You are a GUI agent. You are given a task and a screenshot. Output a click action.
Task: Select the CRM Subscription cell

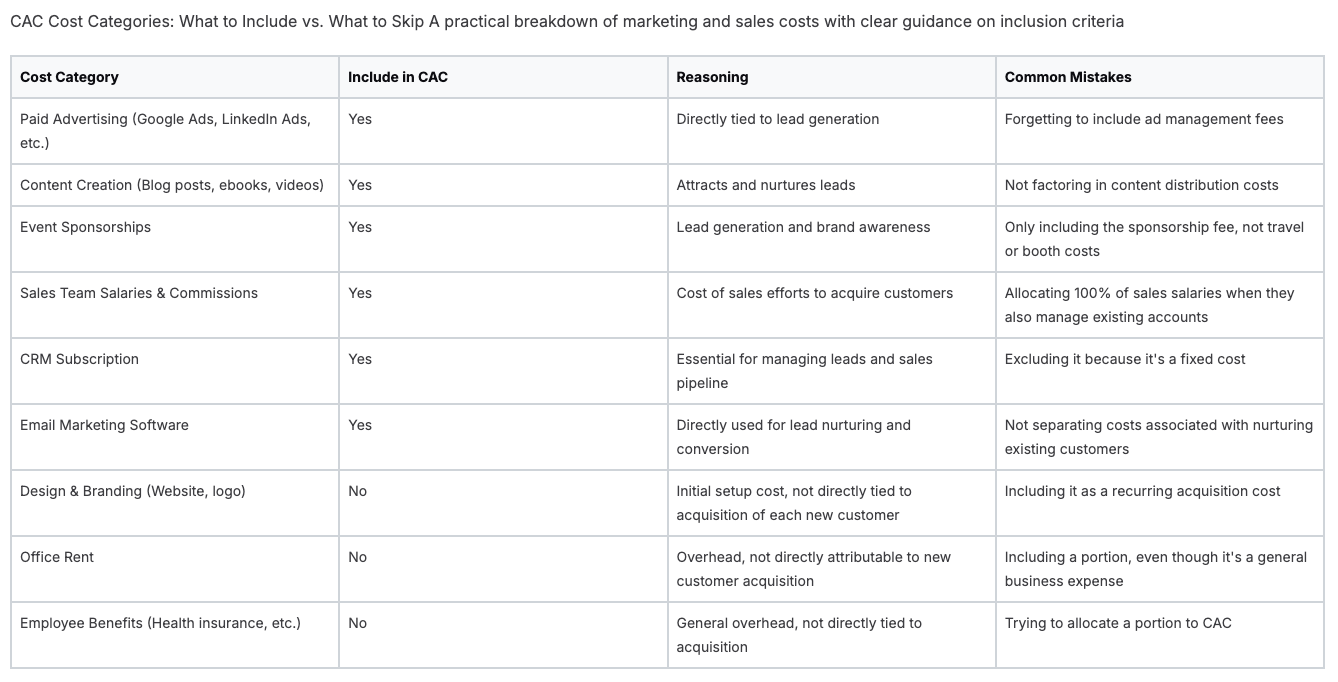[x=175, y=371]
